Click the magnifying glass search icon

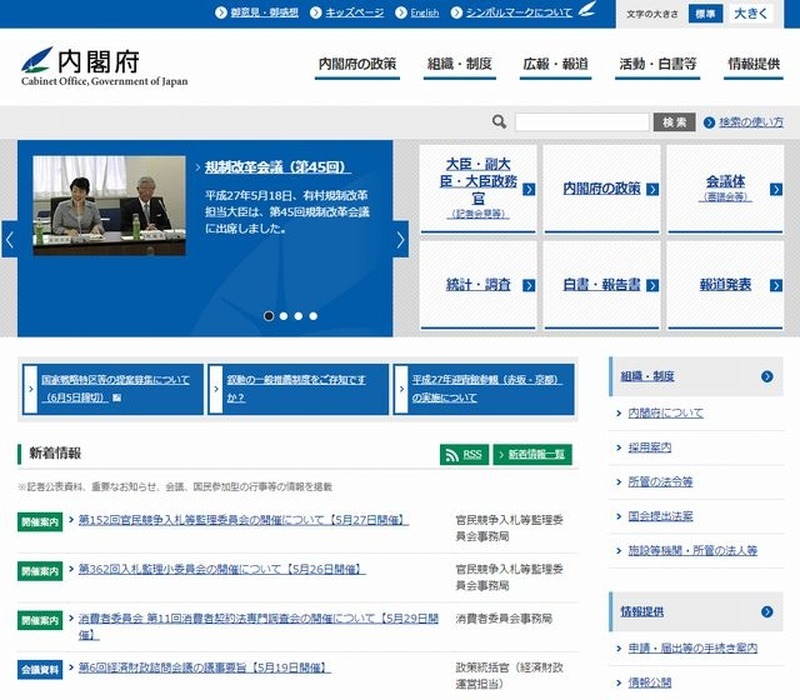point(499,122)
